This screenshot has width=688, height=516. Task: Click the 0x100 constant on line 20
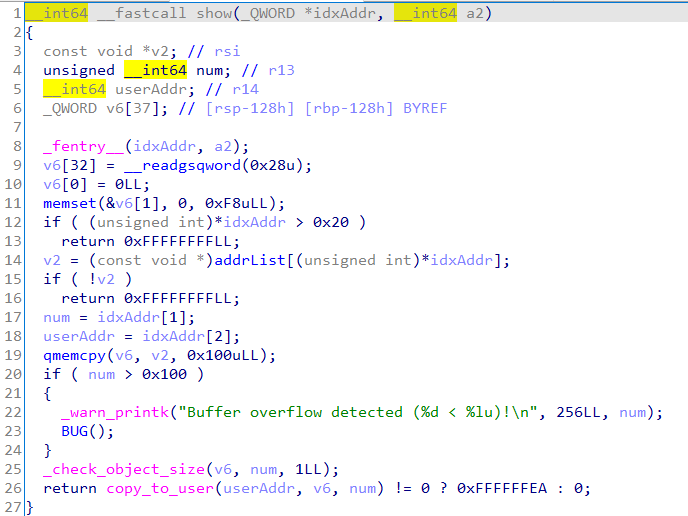165,374
